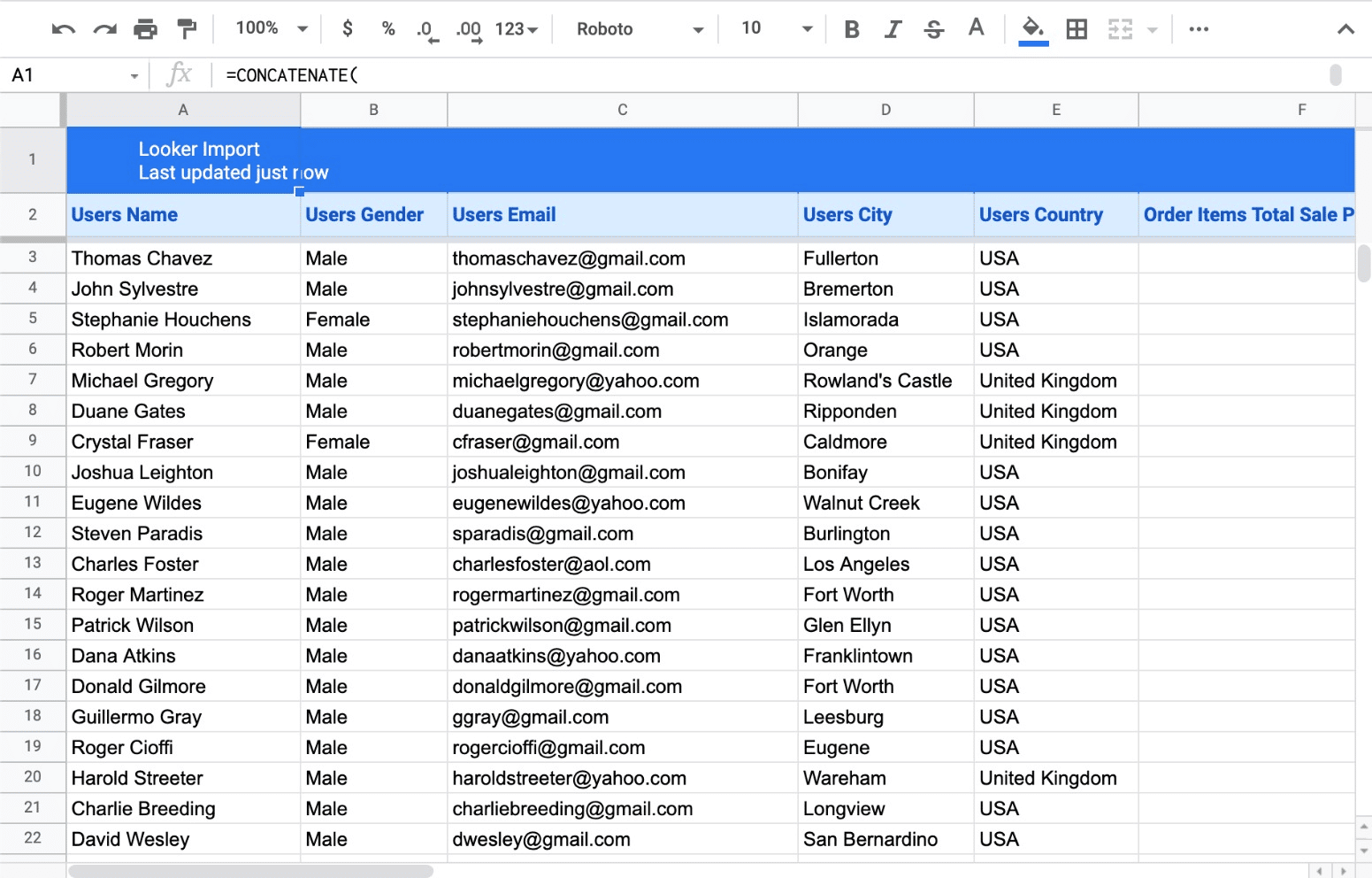1372x878 pixels.
Task: Toggle Strikethrough formatting
Action: pyautogui.click(x=934, y=29)
